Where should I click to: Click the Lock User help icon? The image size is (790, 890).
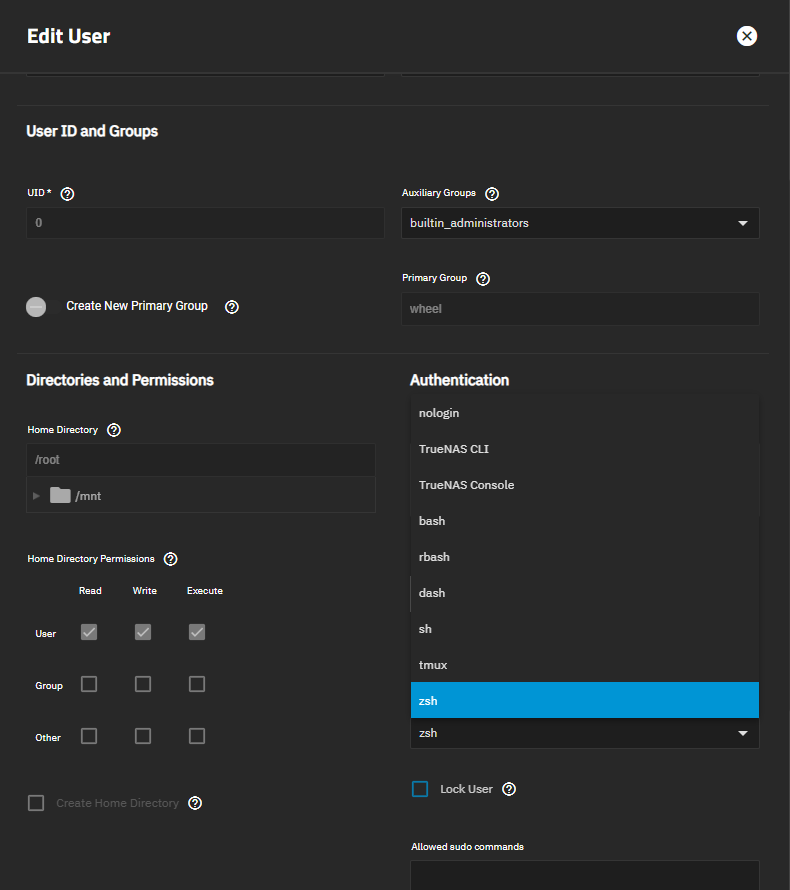click(509, 790)
